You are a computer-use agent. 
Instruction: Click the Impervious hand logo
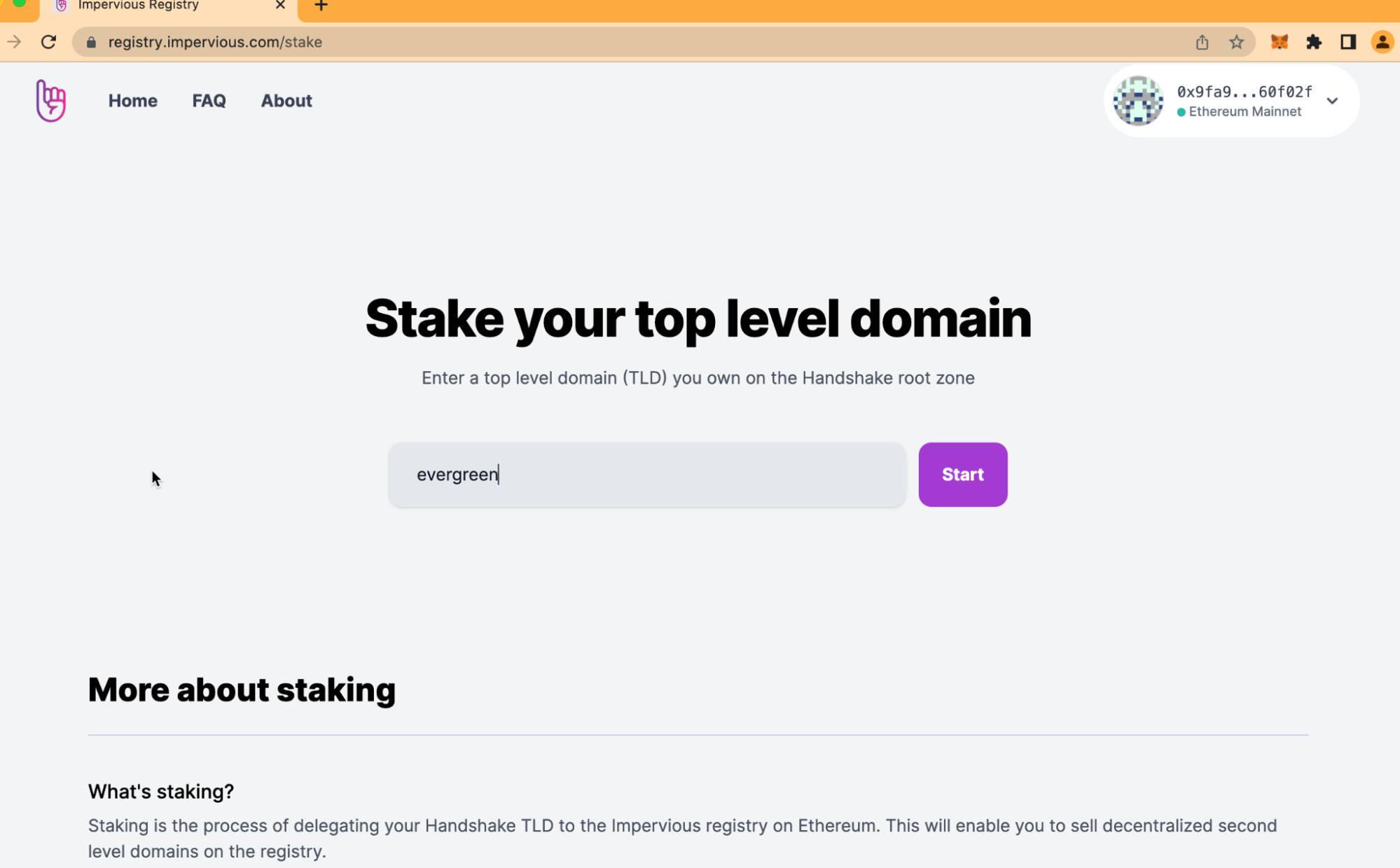(x=50, y=101)
